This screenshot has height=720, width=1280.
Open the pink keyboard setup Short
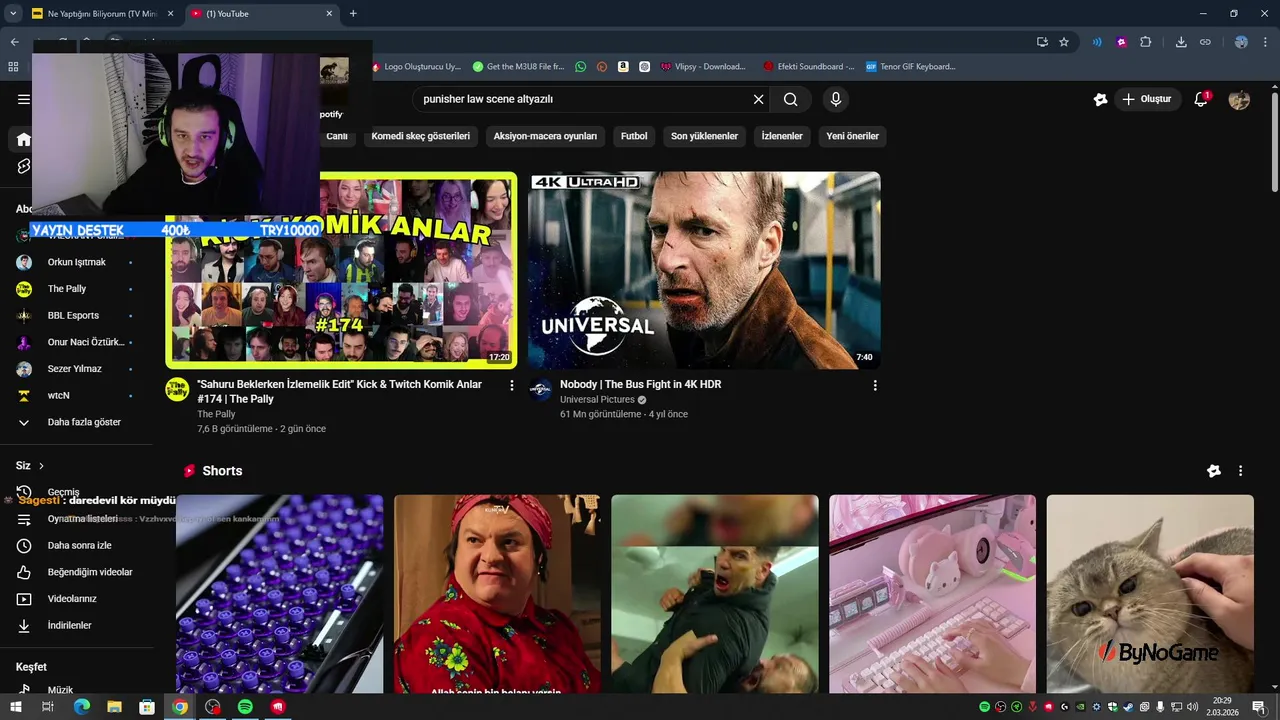point(932,594)
